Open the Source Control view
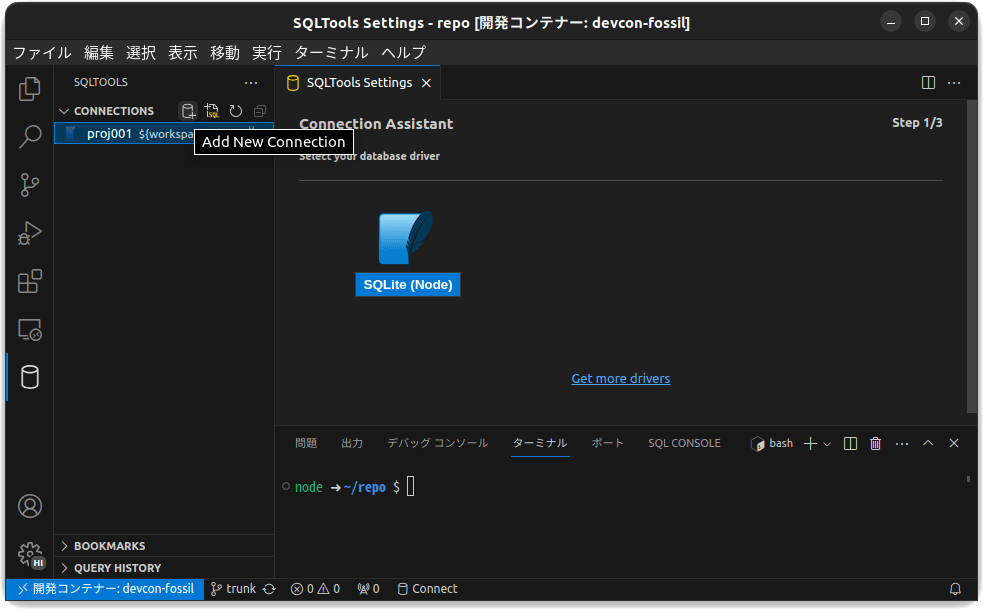The image size is (983, 609). 29,185
